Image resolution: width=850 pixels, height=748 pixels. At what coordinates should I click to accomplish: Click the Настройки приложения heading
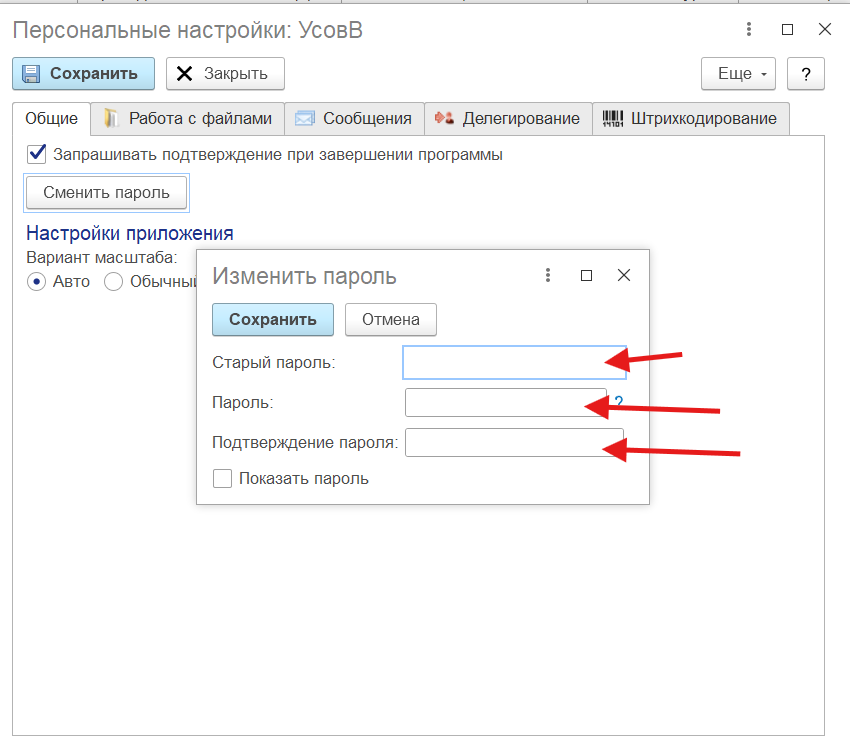click(130, 233)
